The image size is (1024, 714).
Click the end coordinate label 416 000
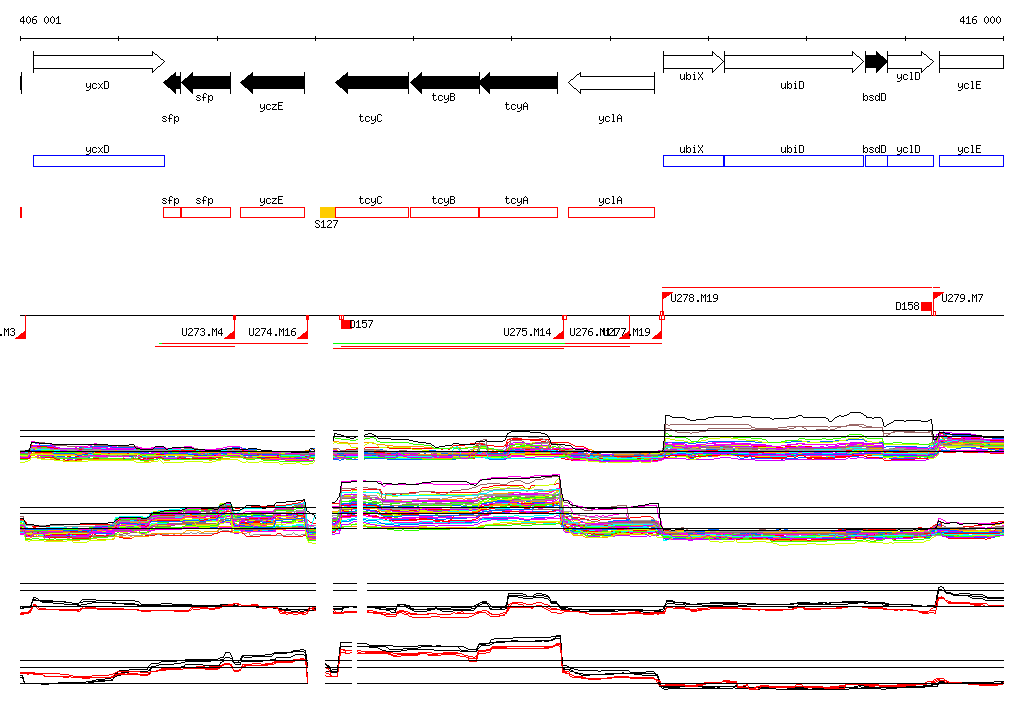[980, 20]
